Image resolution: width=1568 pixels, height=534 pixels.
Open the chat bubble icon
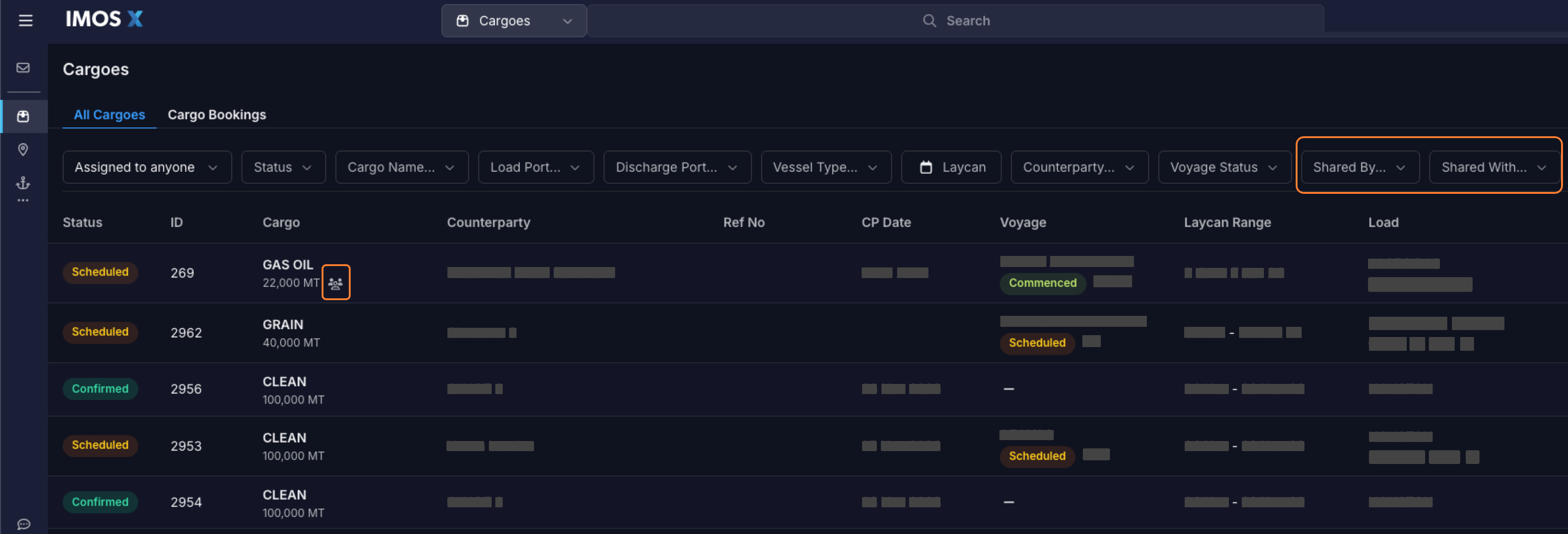pyautogui.click(x=24, y=524)
